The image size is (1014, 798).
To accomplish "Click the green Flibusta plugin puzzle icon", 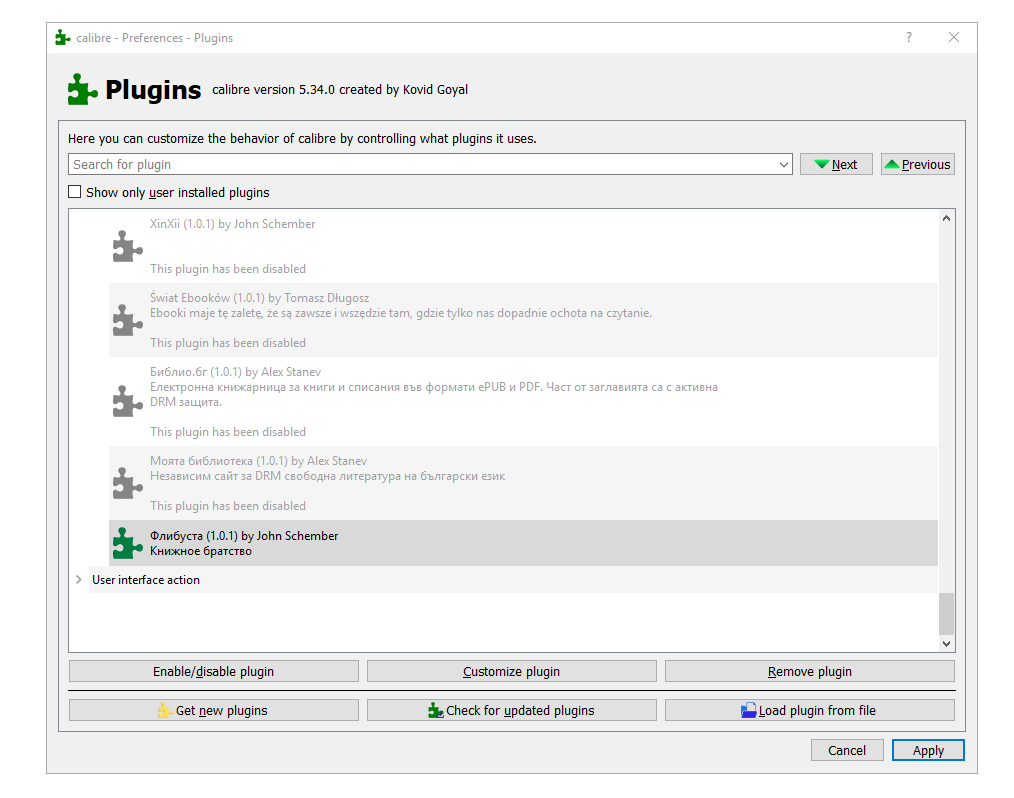I will (127, 543).
